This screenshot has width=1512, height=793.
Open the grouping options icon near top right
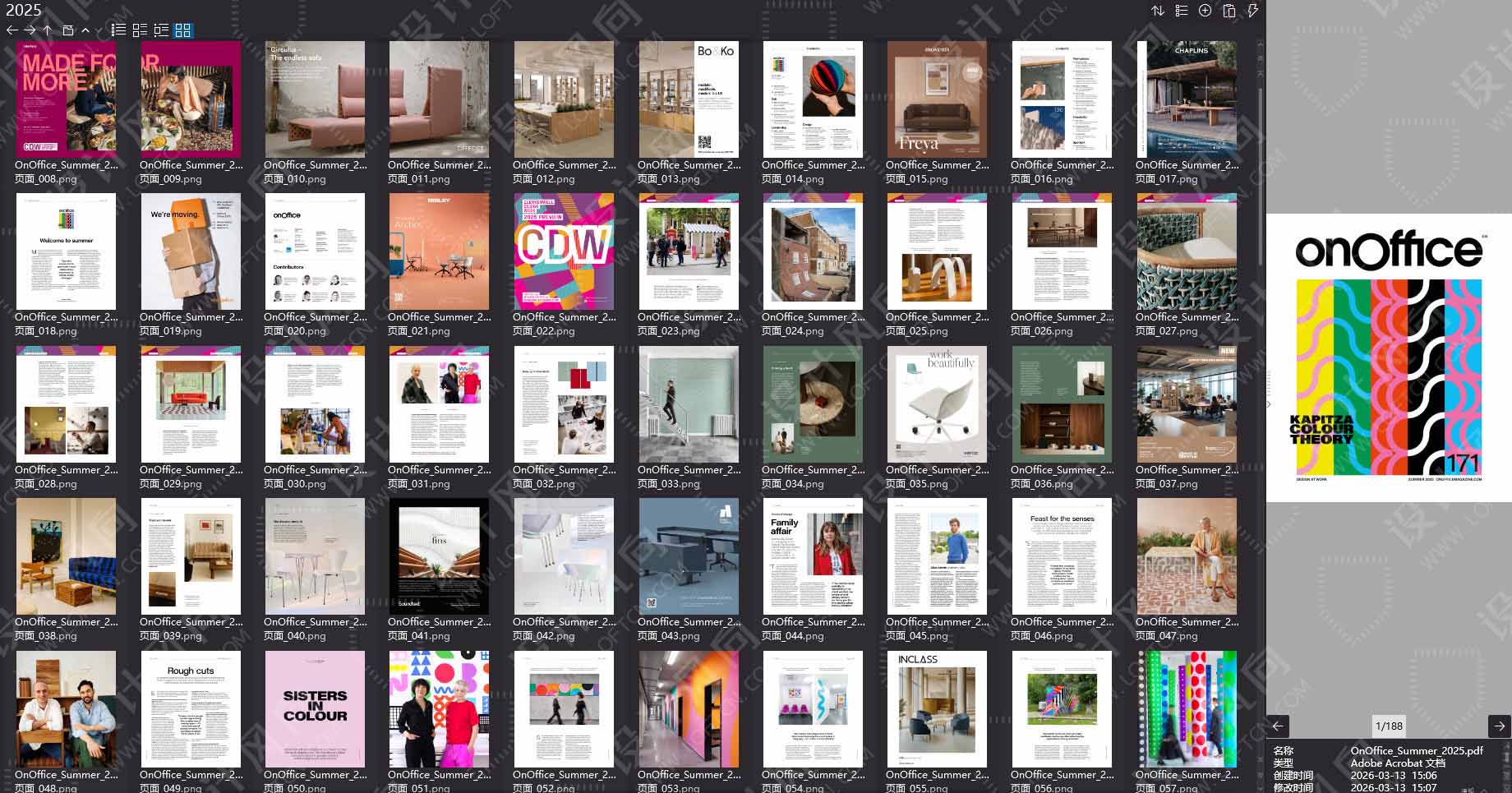pos(1182,11)
